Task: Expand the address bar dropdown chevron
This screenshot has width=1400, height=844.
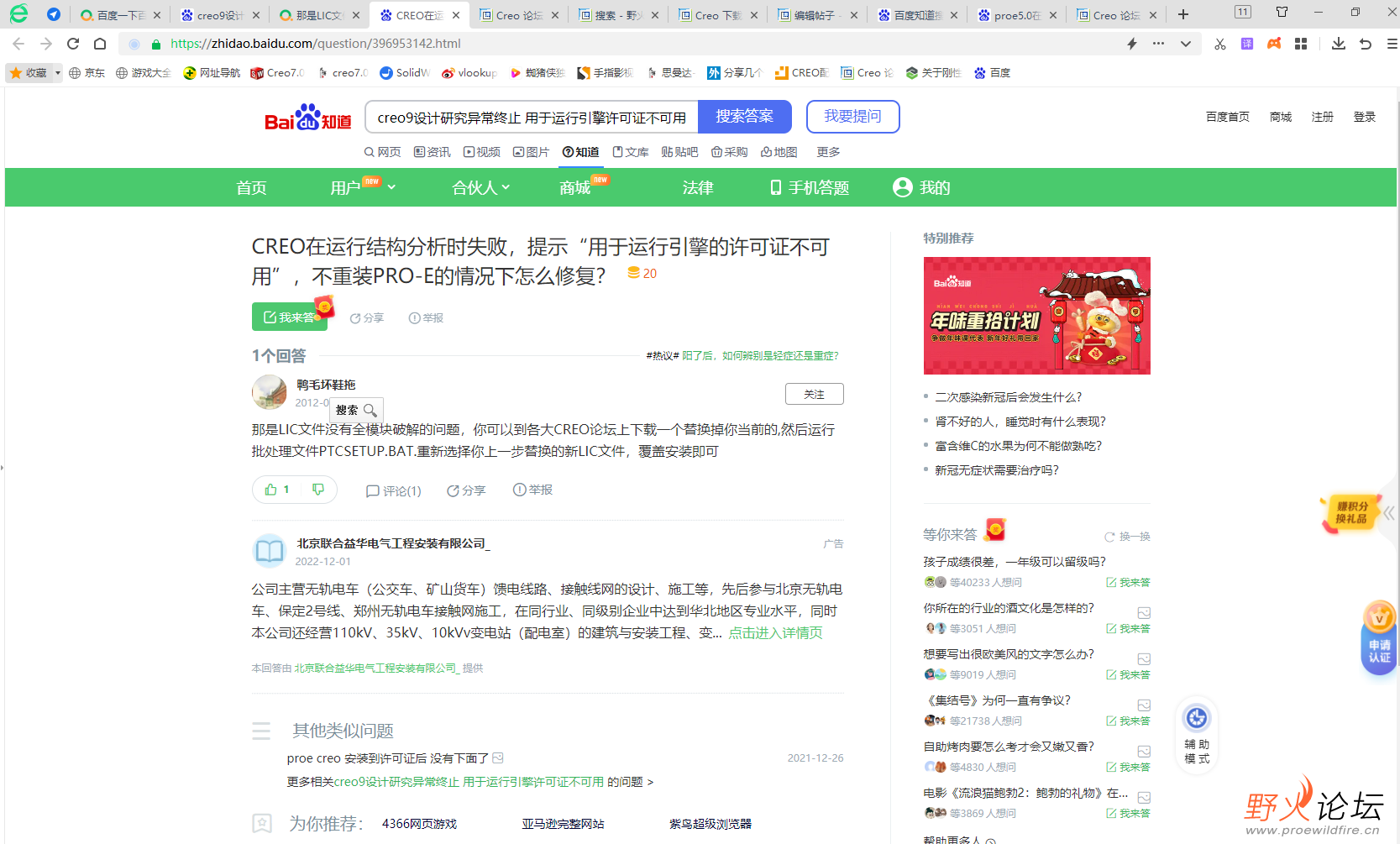Action: point(1186,44)
